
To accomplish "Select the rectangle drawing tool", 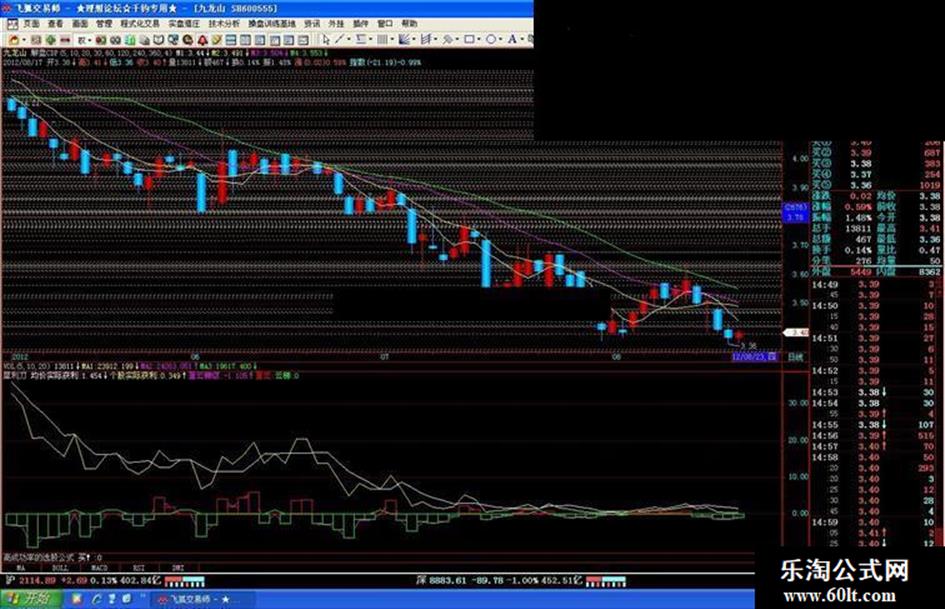I will point(470,40).
